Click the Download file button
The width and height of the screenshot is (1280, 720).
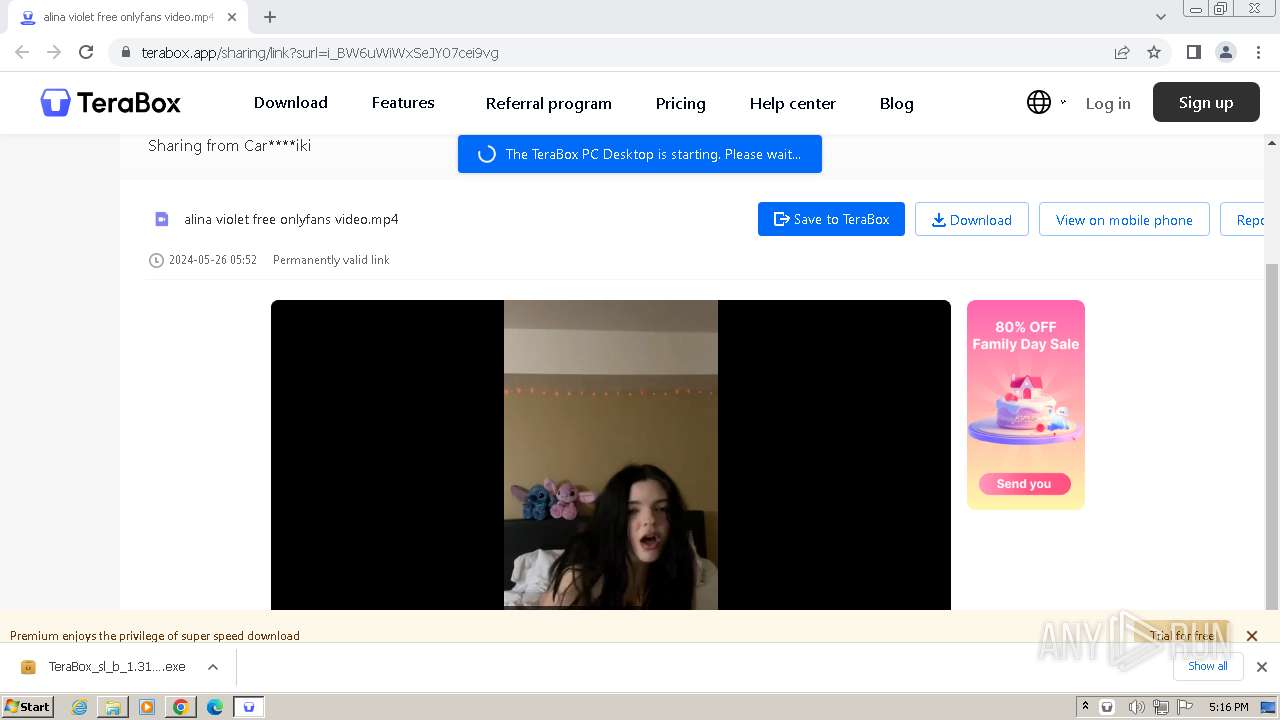(972, 219)
